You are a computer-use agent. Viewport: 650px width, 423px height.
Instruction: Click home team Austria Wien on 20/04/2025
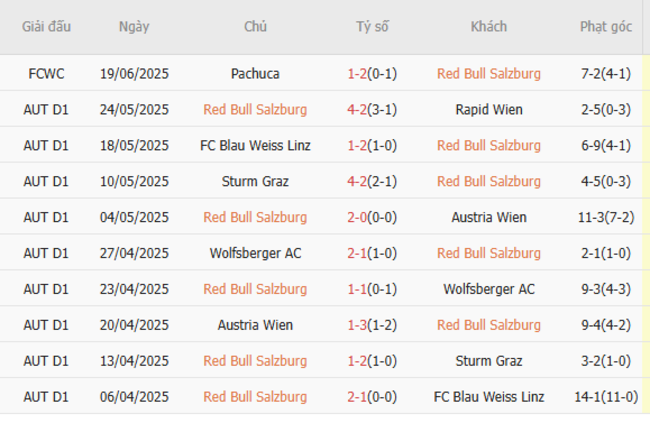[x=255, y=325]
